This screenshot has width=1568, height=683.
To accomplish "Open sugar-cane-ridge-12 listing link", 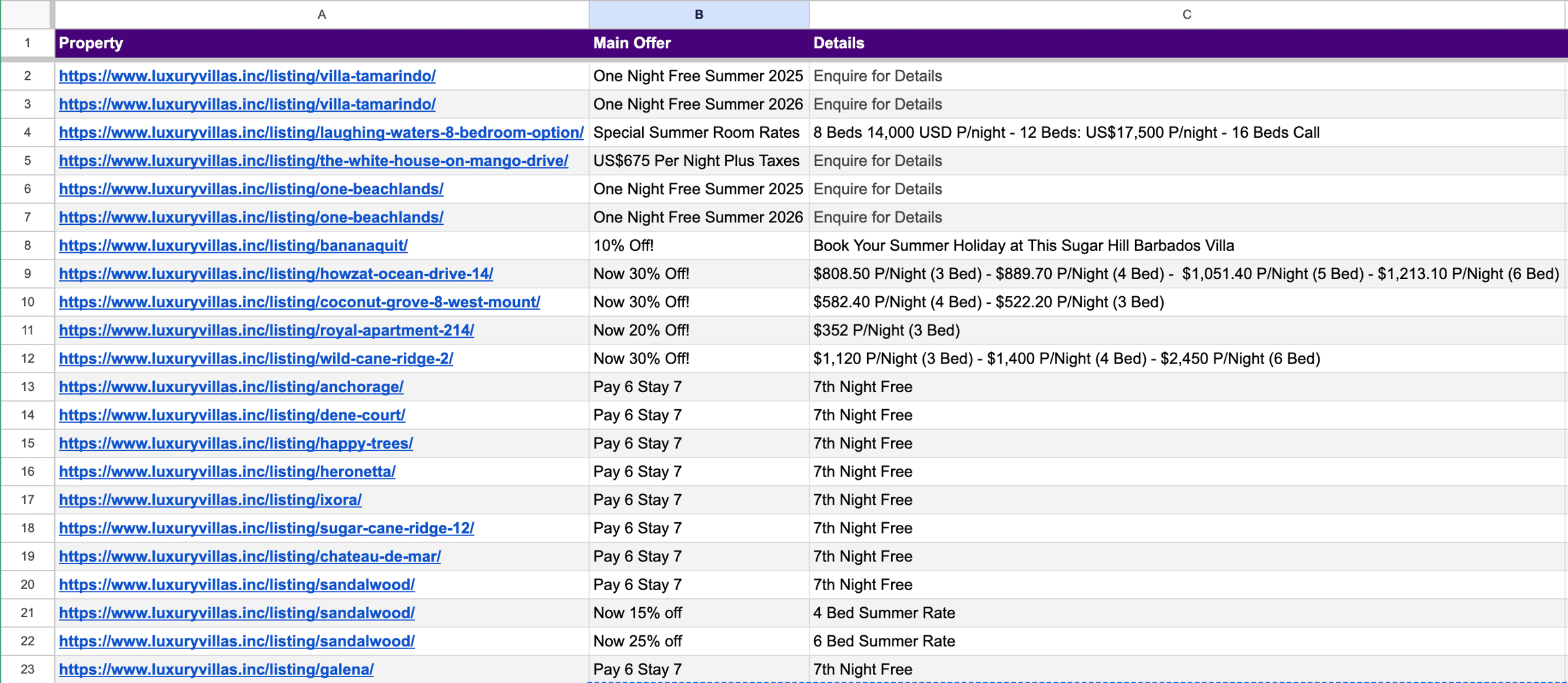I will coord(267,528).
